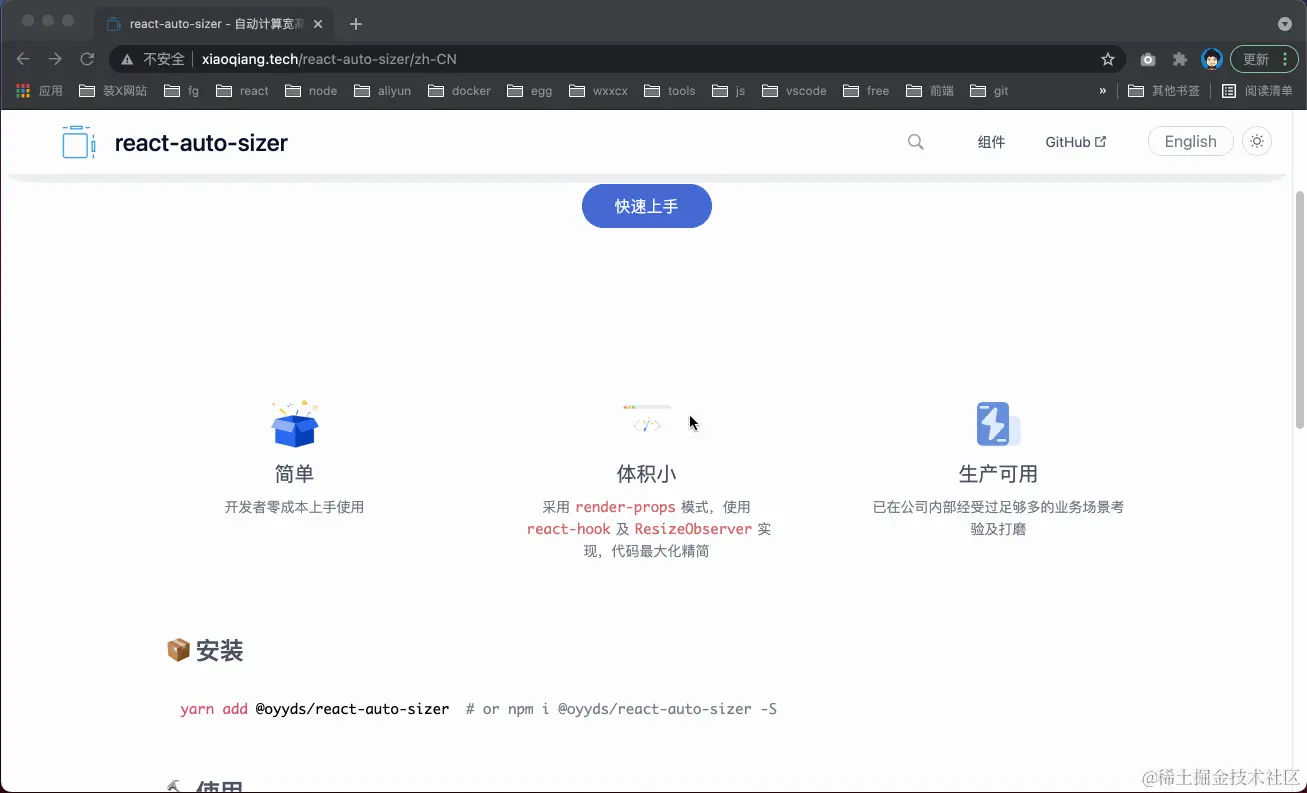Open the site search magnifier icon
Screen dimensions: 1307x793
[x=915, y=142]
